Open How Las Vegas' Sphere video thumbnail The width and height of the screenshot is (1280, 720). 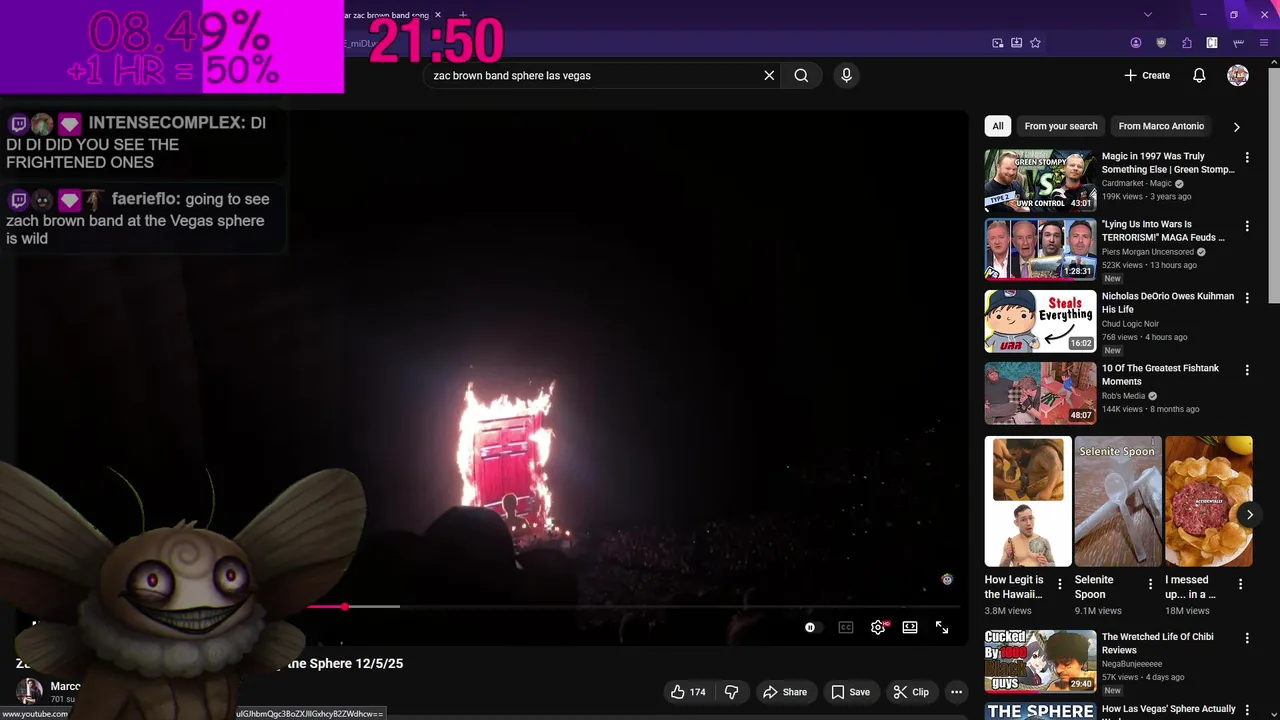1040,710
